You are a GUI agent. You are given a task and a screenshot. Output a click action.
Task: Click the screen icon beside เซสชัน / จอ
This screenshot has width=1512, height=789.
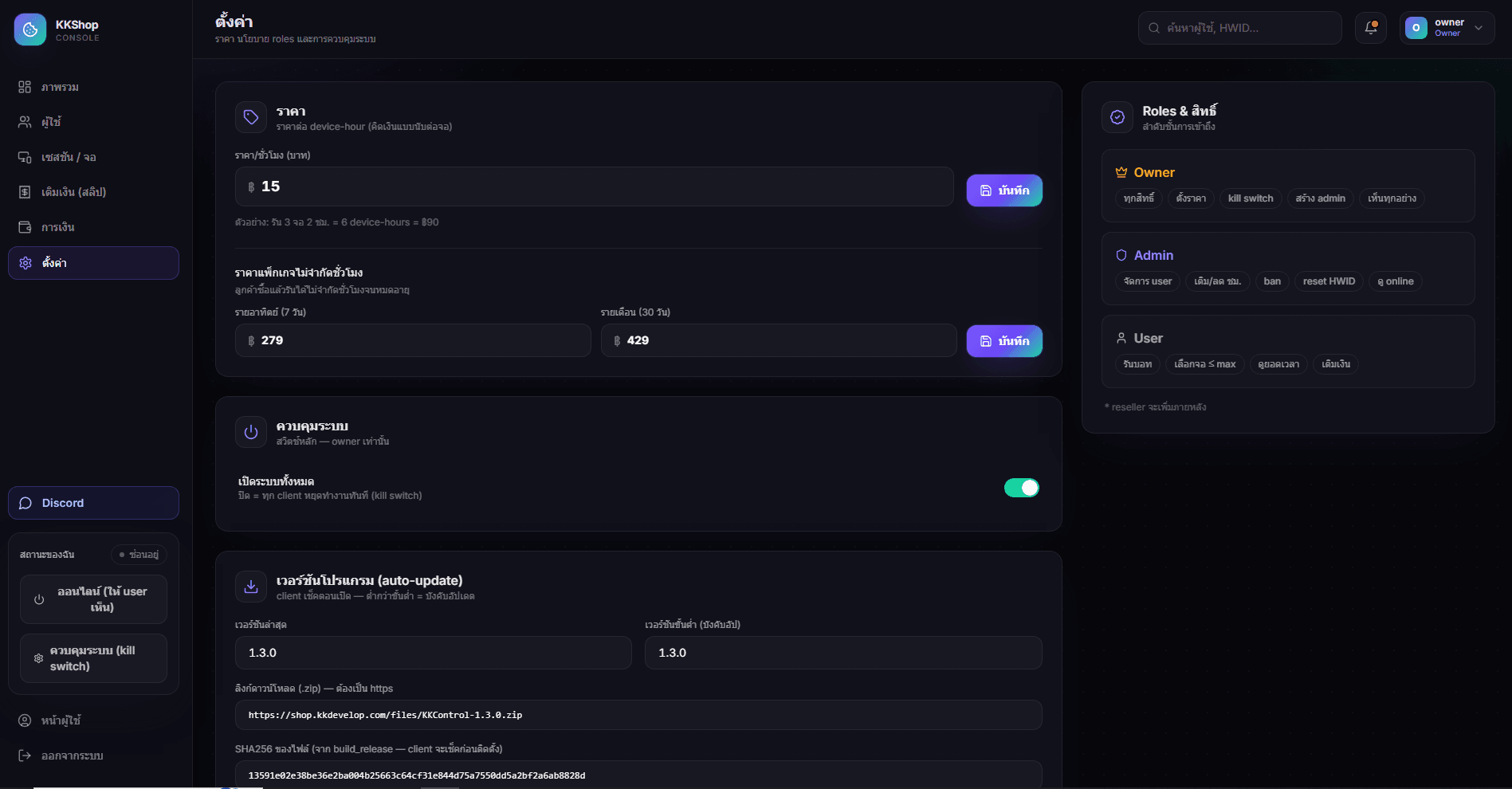tap(25, 157)
